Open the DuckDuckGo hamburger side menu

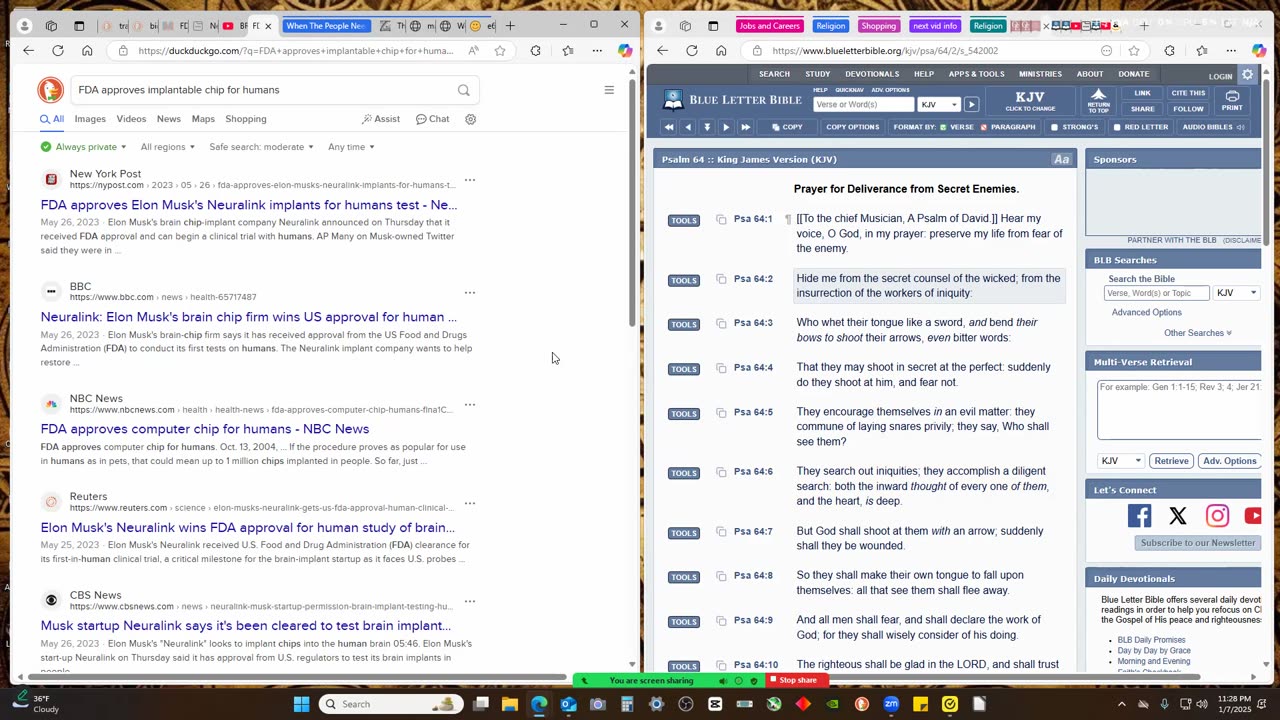pos(609,90)
